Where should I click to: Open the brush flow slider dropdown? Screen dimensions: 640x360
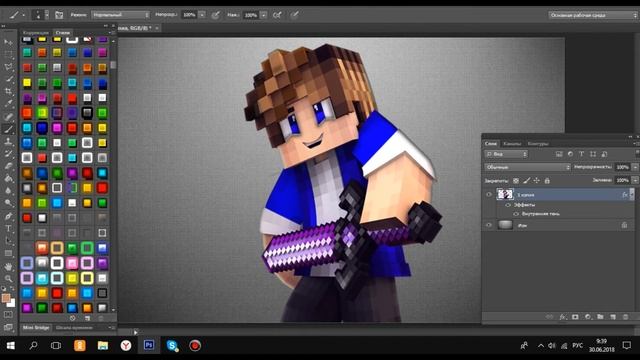264,15
